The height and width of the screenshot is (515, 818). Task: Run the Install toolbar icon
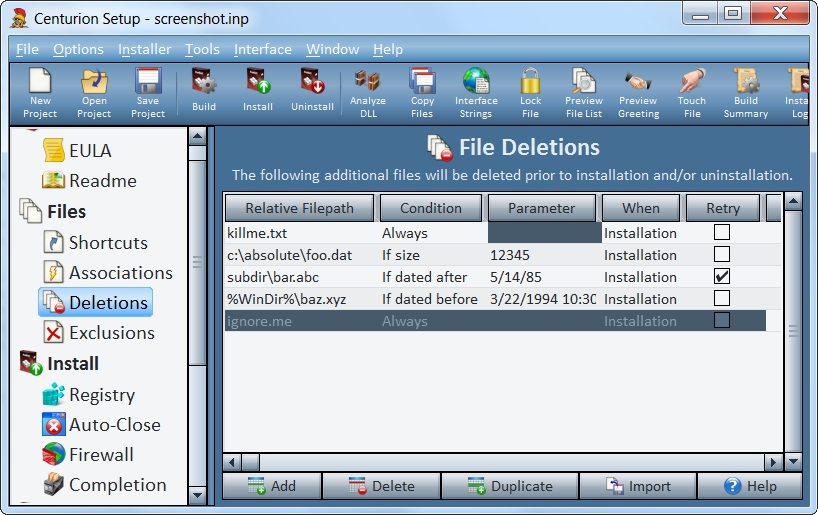[x=258, y=90]
